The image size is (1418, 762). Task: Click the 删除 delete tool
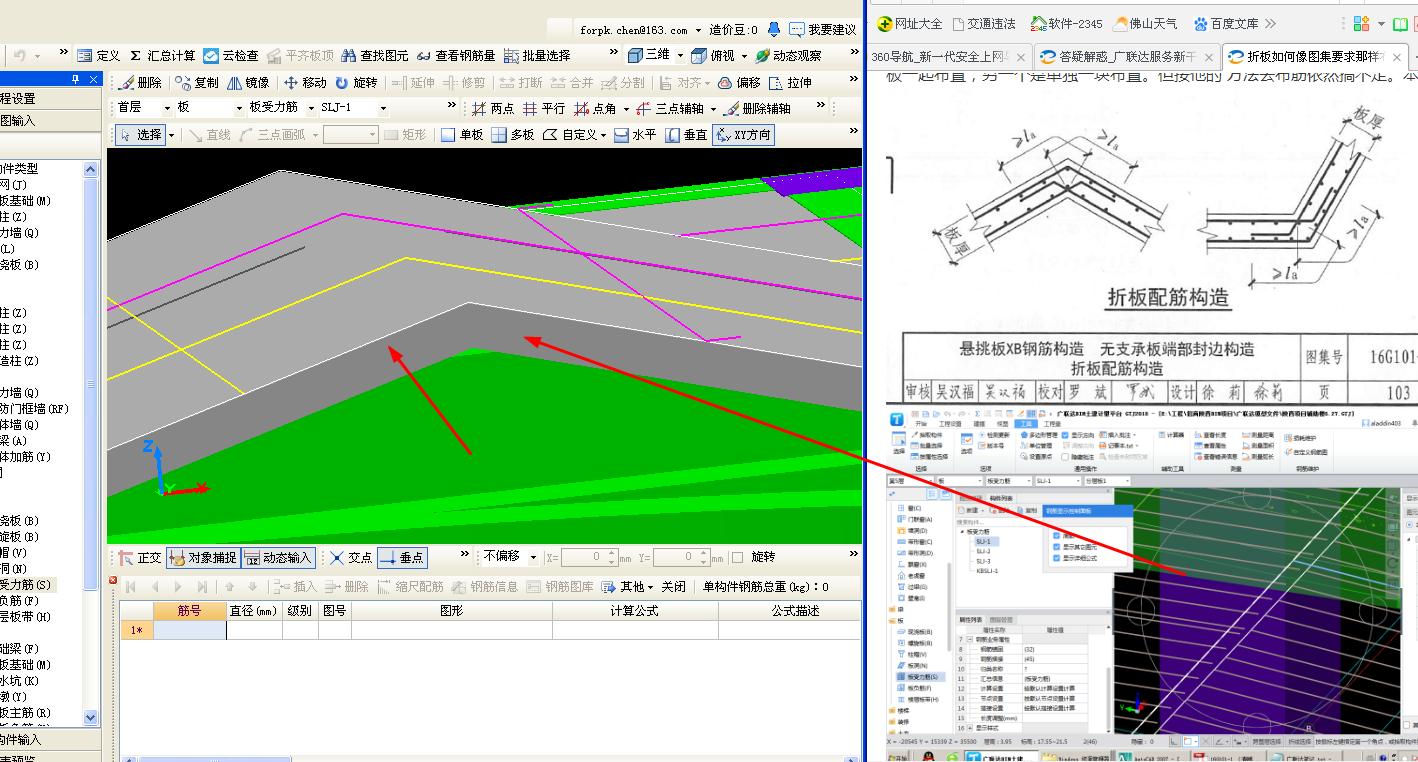[x=140, y=83]
